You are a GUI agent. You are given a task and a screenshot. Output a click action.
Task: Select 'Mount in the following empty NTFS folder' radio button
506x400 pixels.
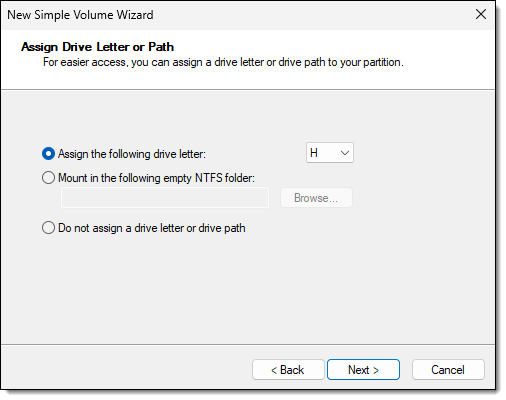point(48,178)
